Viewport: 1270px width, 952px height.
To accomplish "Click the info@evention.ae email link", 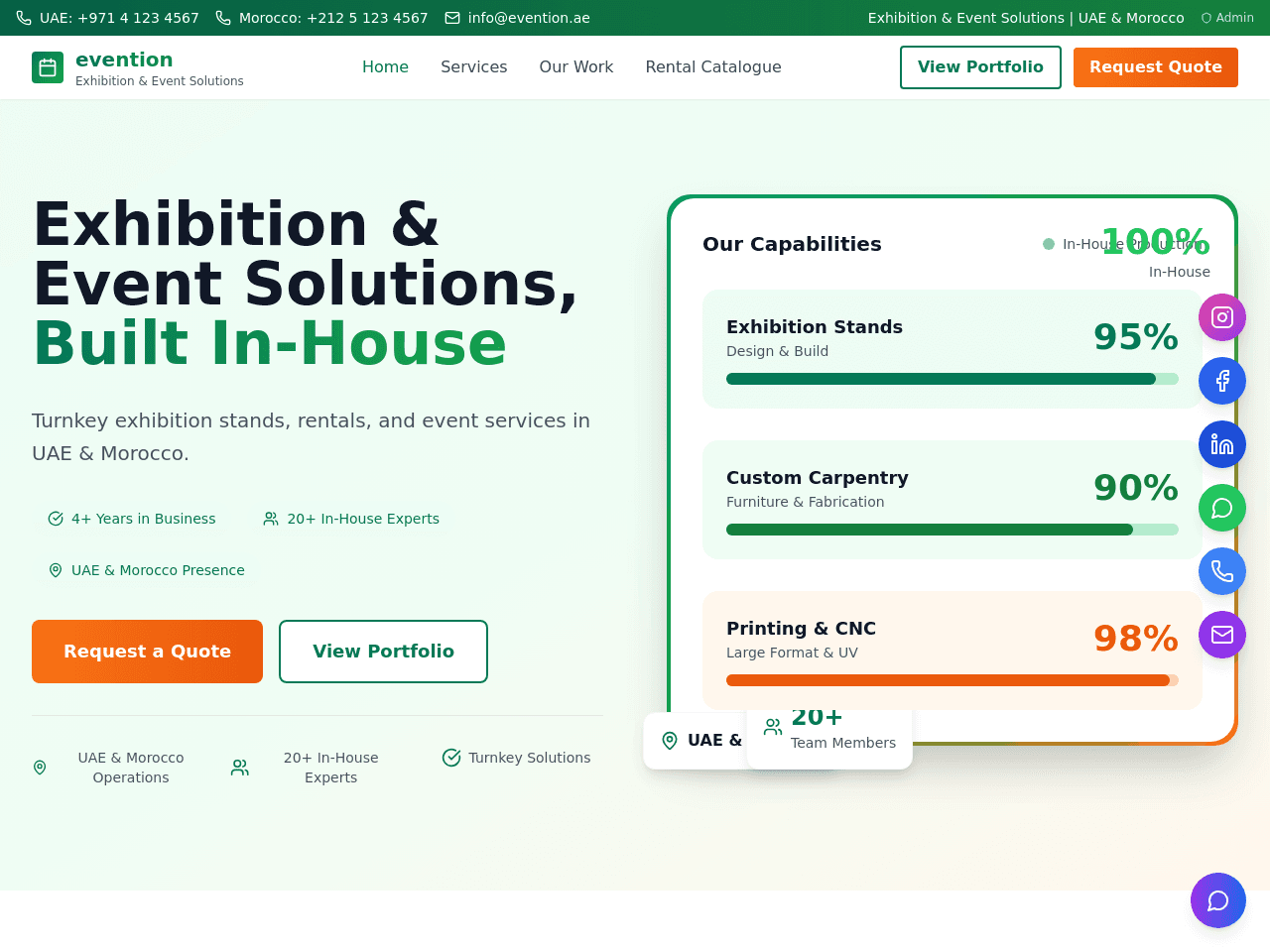I will pyautogui.click(x=529, y=18).
